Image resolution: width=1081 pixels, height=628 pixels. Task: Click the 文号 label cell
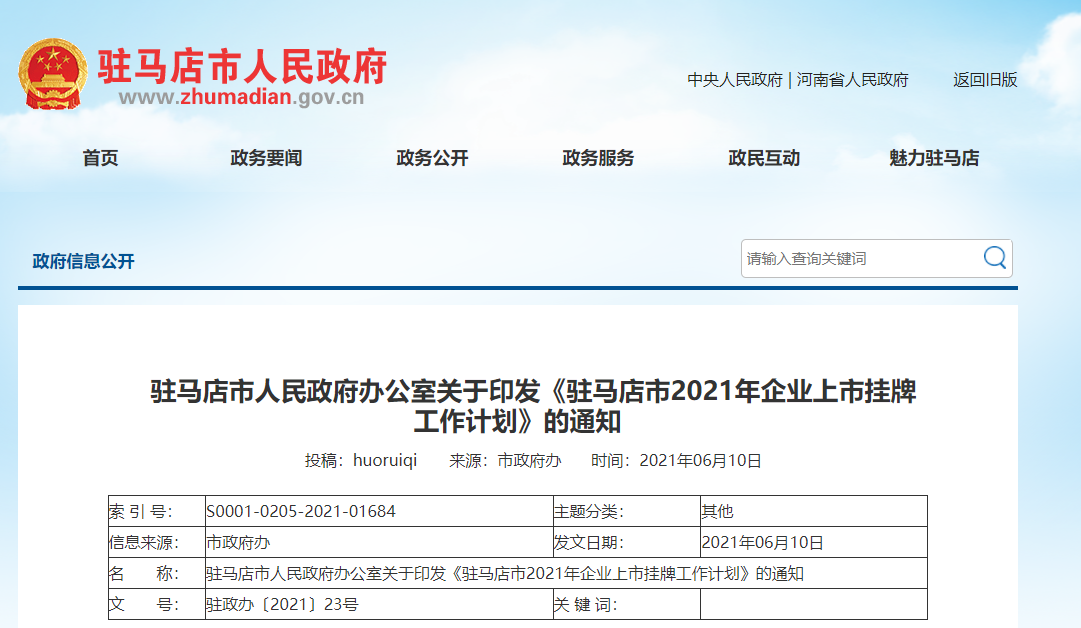pos(156,605)
